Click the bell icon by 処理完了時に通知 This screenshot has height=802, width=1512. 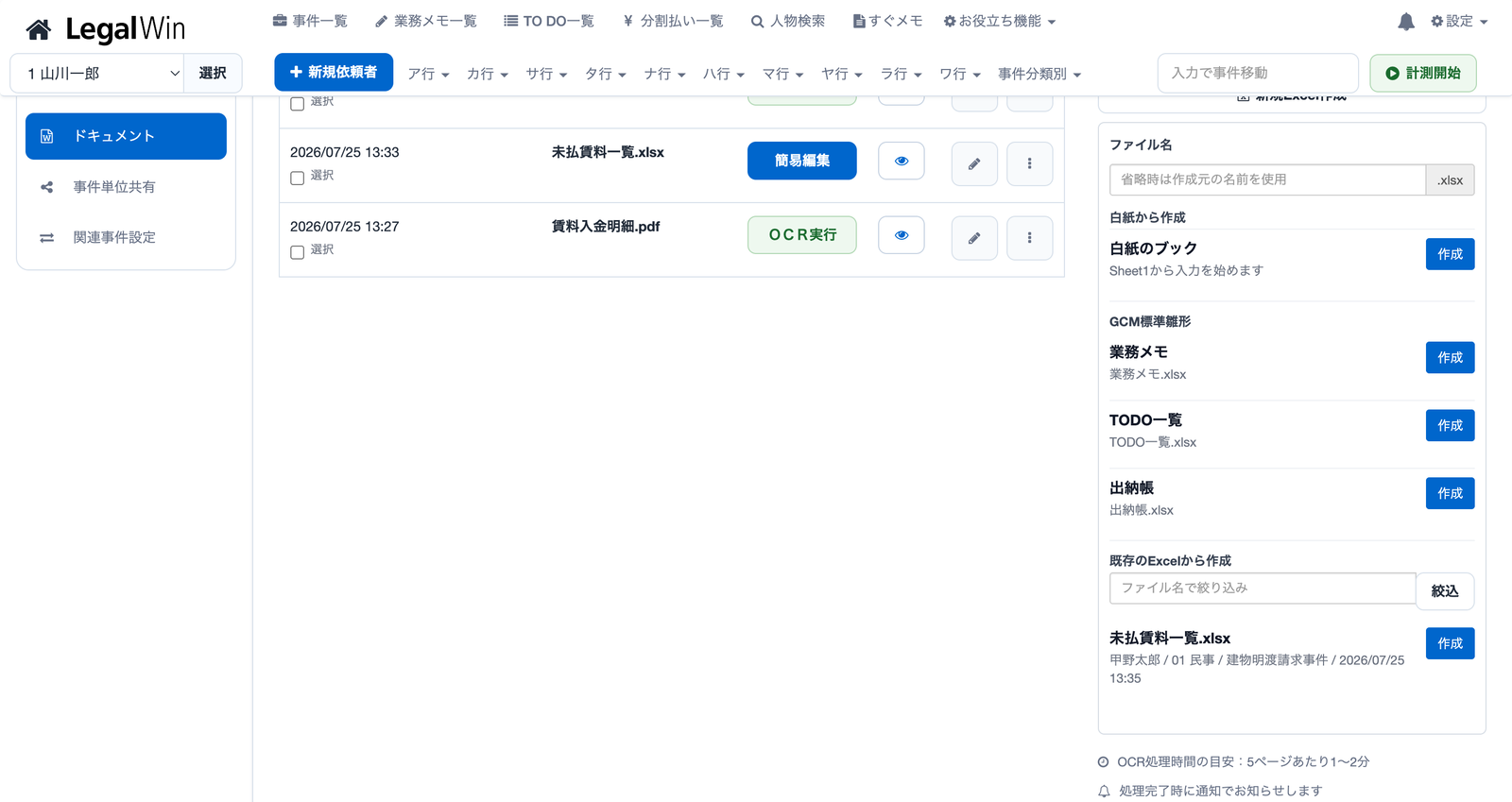1104,792
